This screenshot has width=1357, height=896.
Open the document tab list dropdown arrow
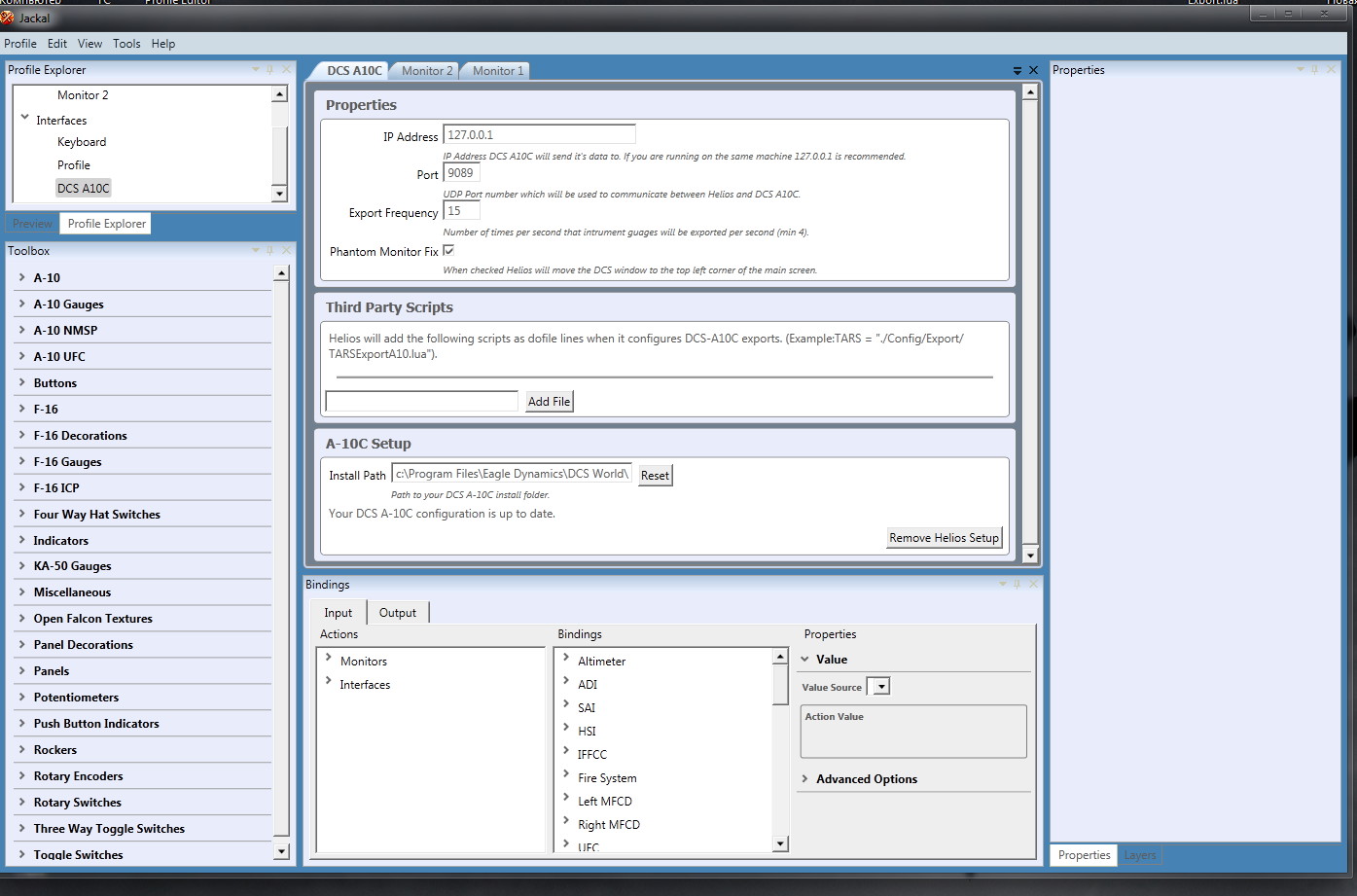click(1018, 70)
